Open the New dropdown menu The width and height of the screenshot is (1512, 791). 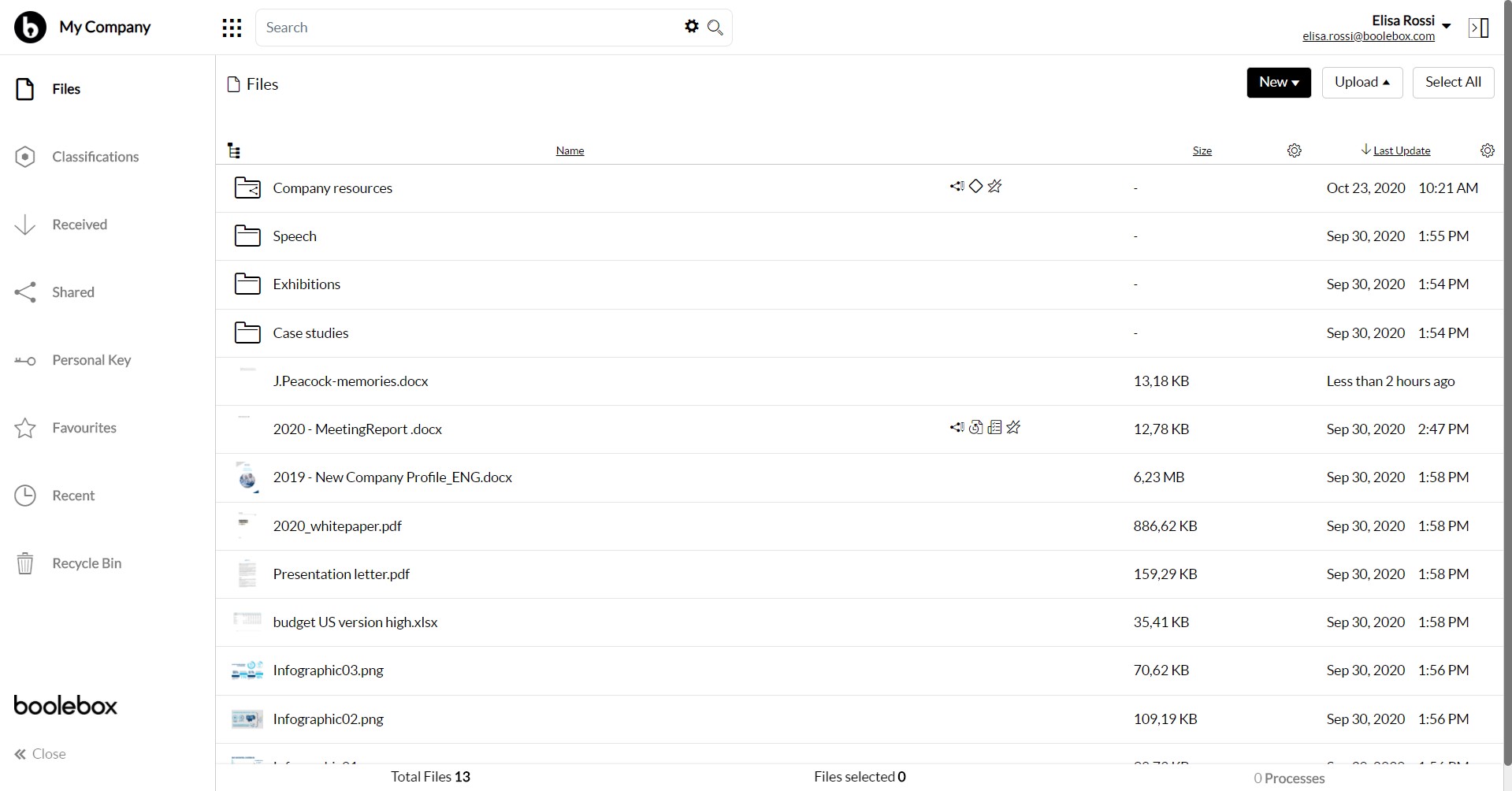click(x=1277, y=82)
